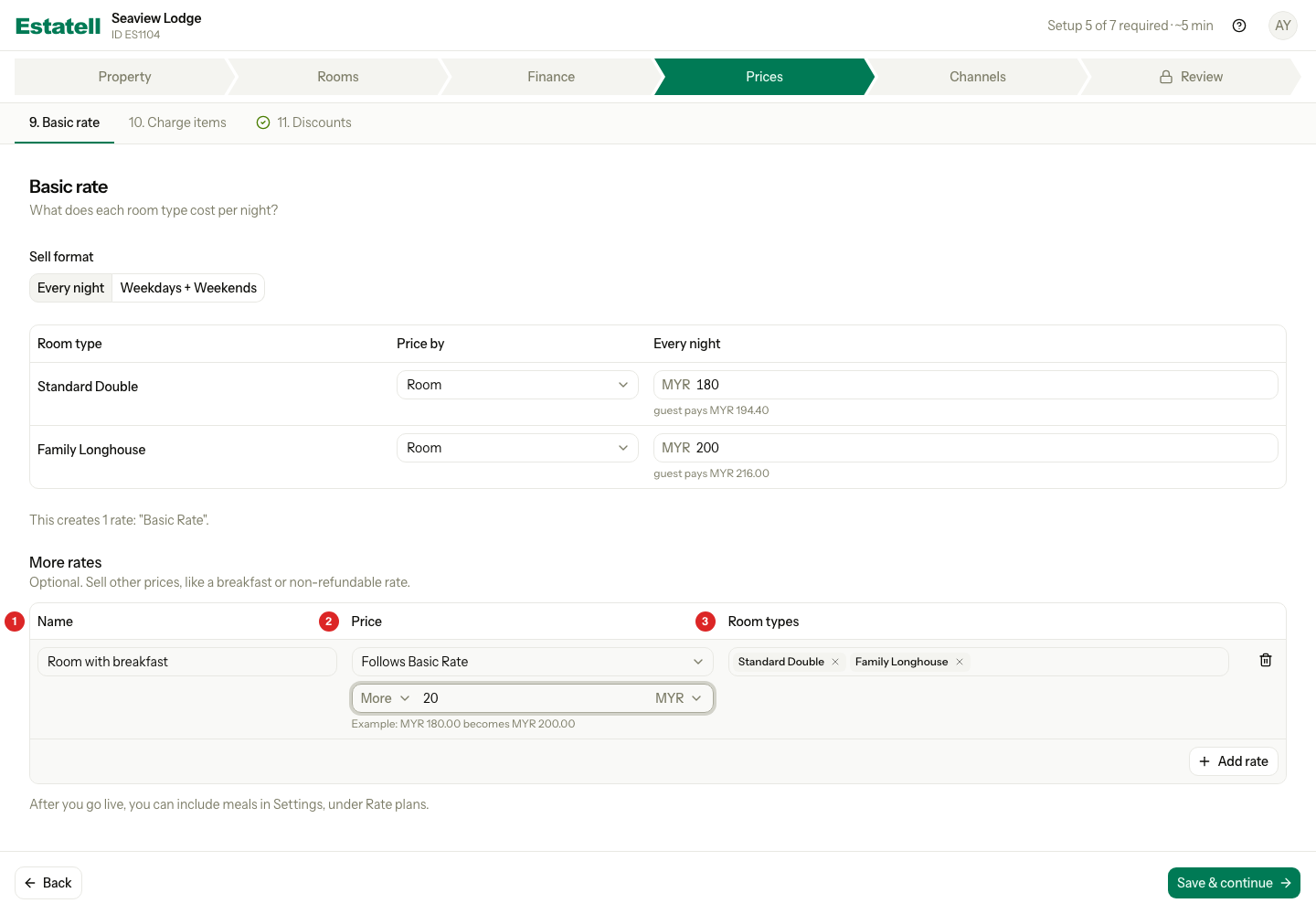Open Price by dropdown for Family Longhouse

[x=517, y=448]
